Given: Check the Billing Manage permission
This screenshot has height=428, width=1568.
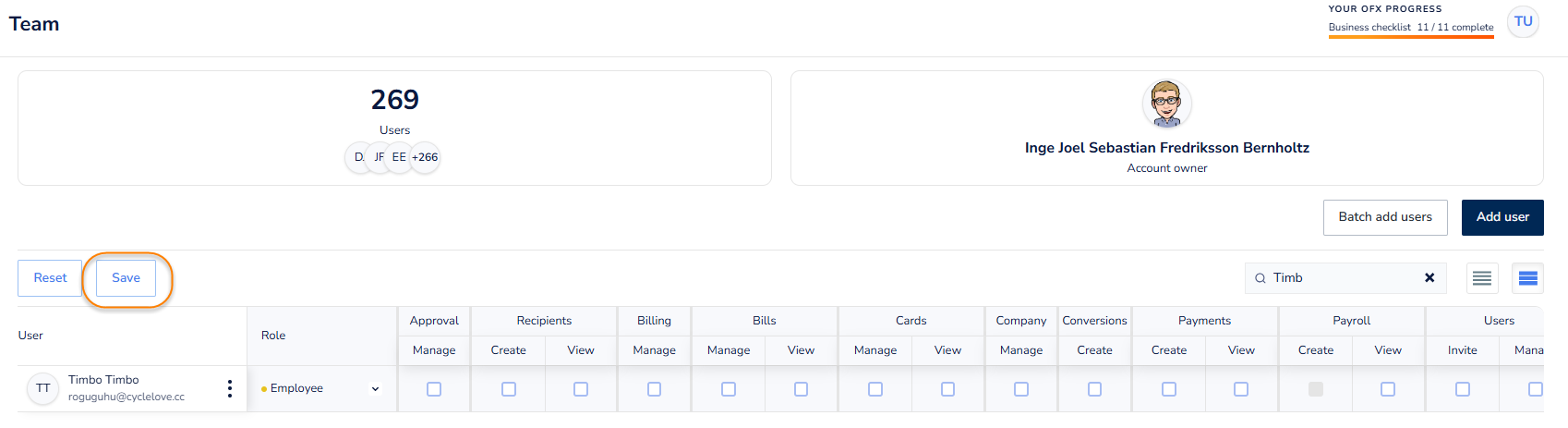Looking at the screenshot, I should click(x=654, y=389).
